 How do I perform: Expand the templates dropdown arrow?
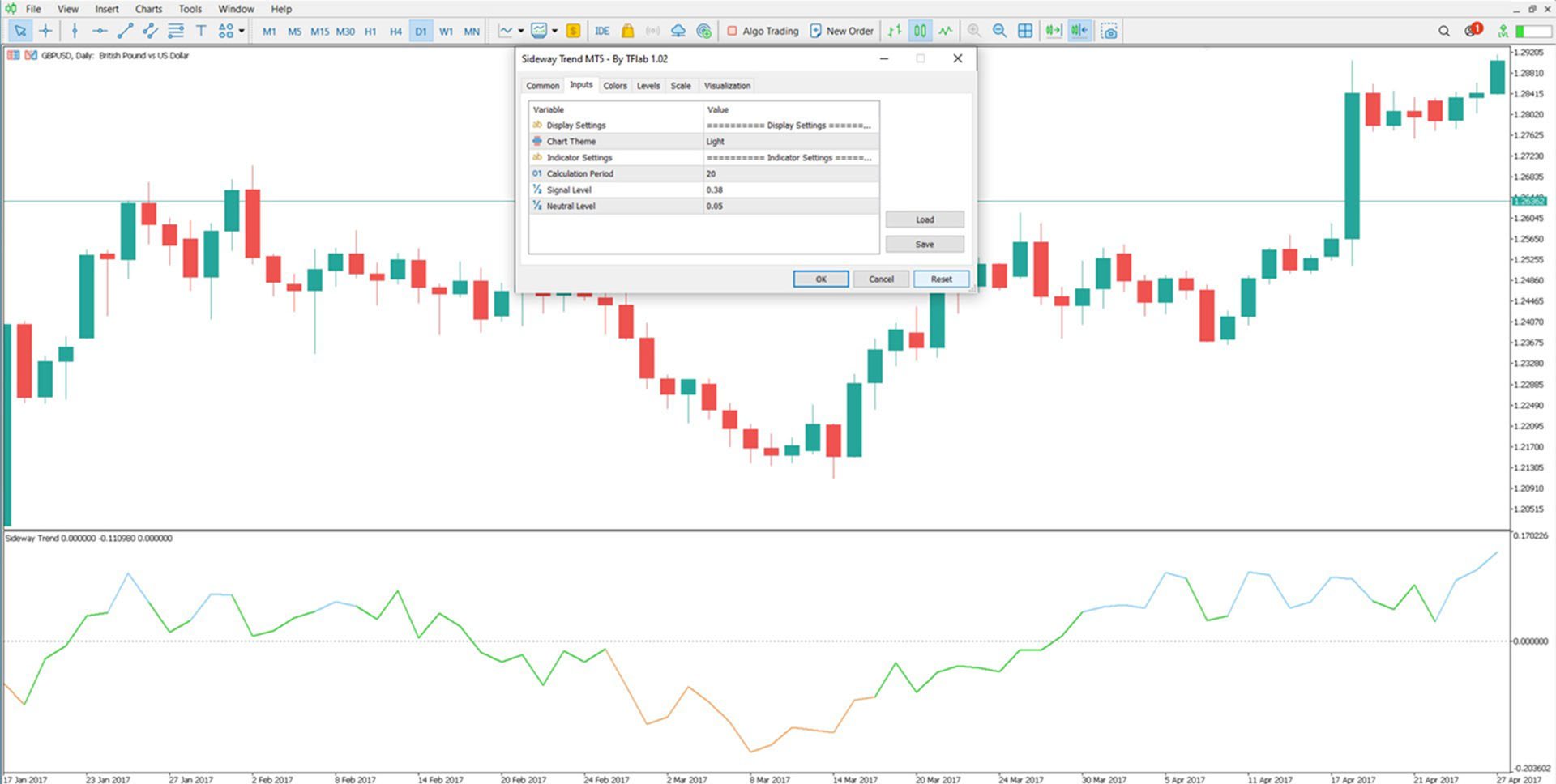[554, 31]
